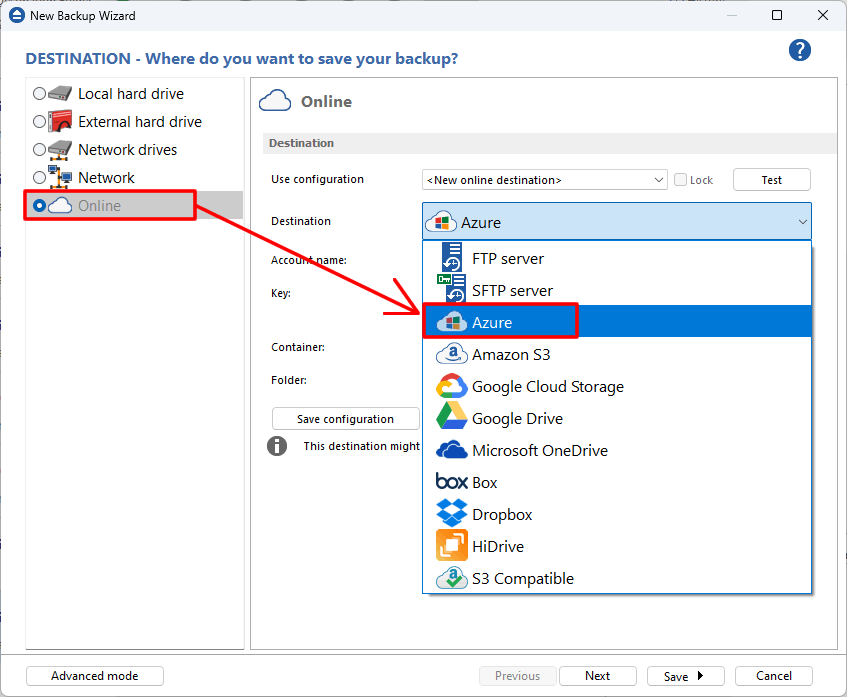Screen dimensions: 847x697
Task: Click the Amazon S3 icon
Action: (451, 354)
